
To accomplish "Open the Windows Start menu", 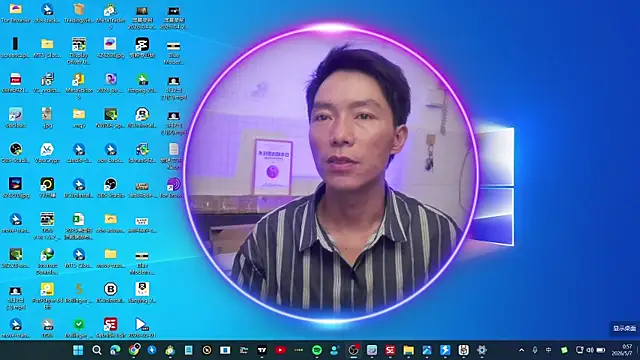I will [78, 350].
